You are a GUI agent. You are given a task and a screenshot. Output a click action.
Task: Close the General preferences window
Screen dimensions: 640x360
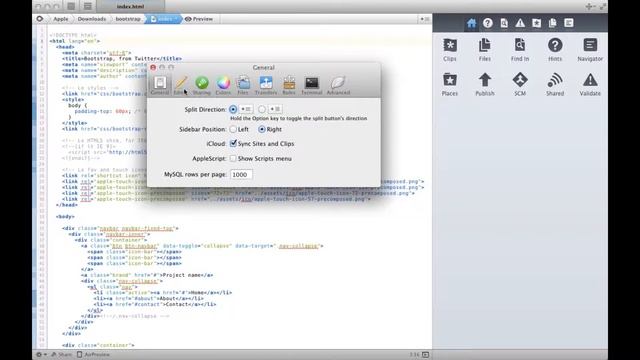pyautogui.click(x=153, y=67)
